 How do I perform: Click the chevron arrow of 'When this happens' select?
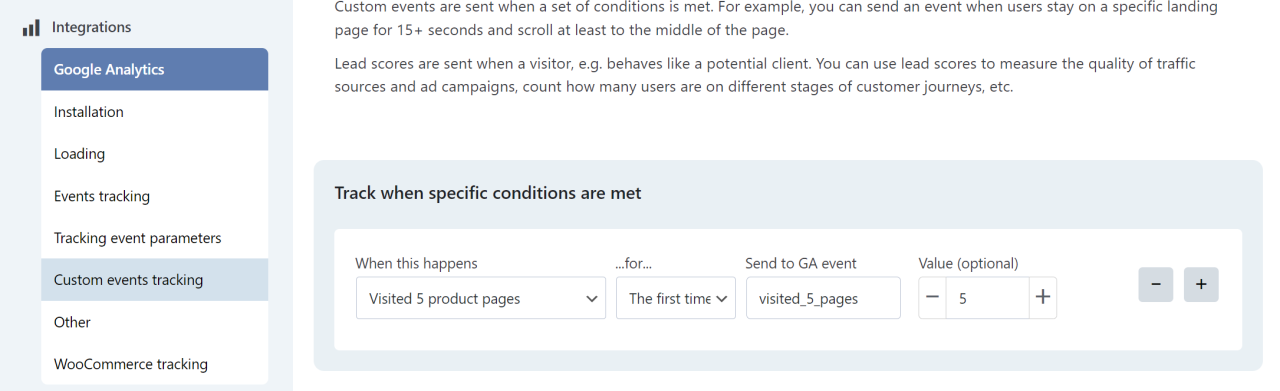coord(591,299)
